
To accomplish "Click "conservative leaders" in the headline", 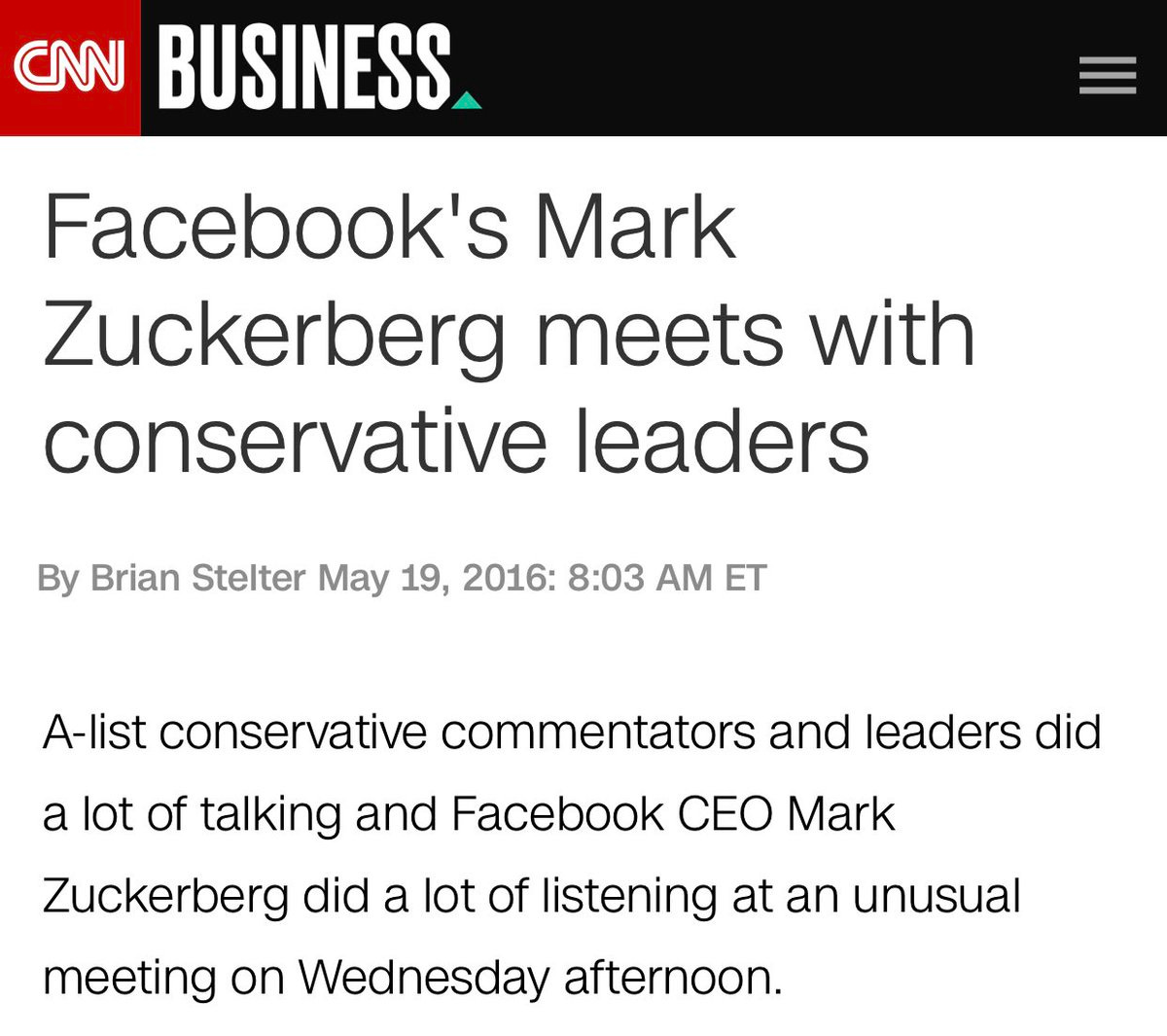I will 455,440.
